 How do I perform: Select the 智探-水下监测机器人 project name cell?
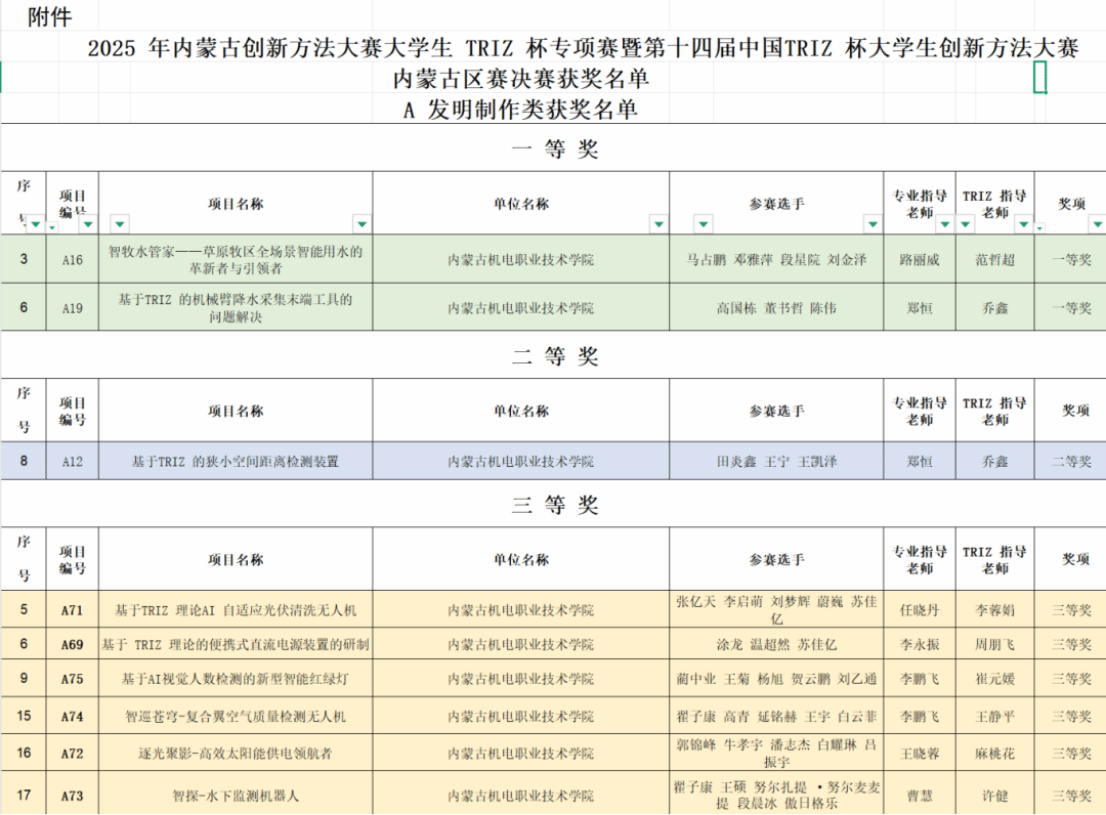click(235, 797)
